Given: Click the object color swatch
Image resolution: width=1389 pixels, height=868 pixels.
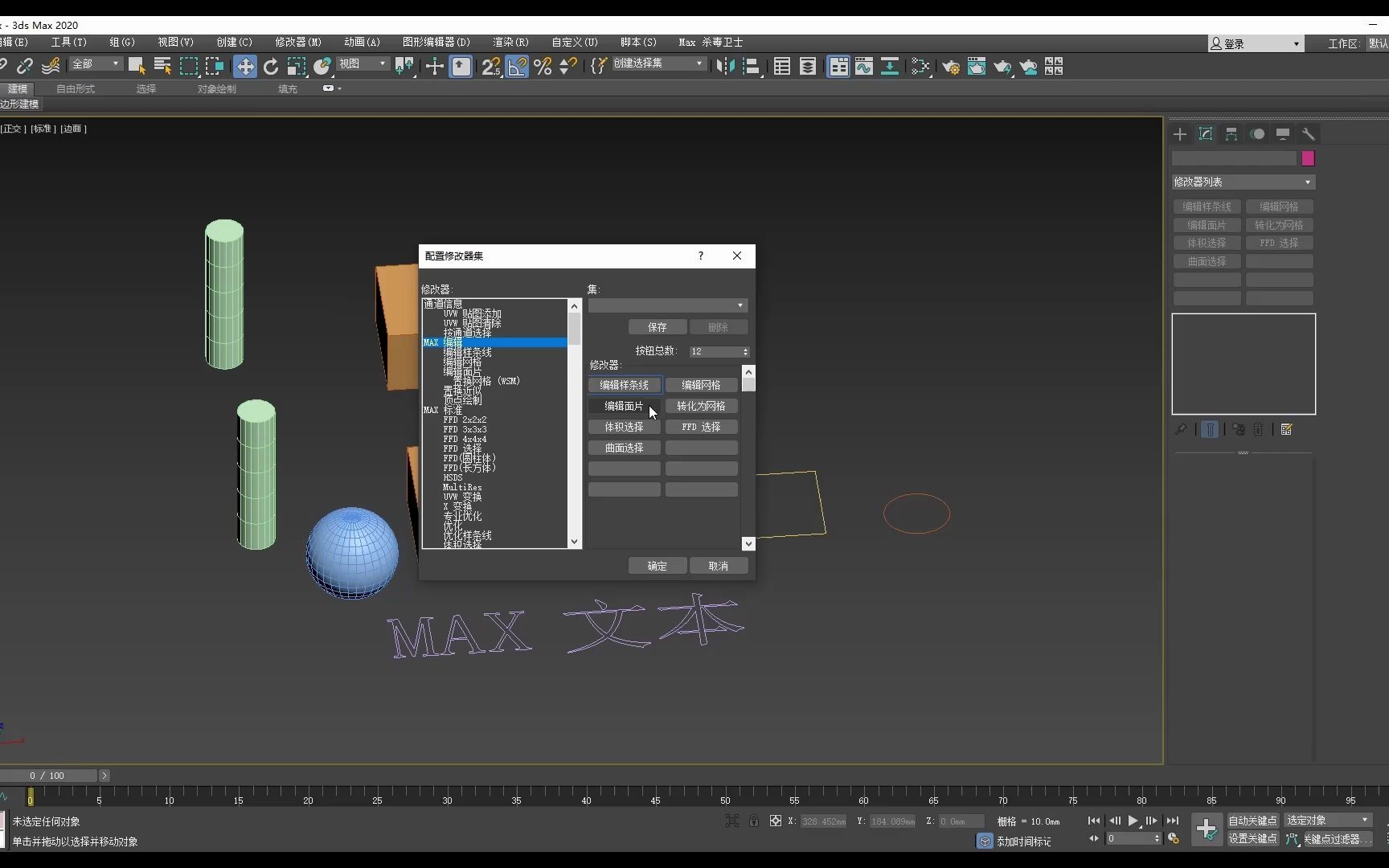Looking at the screenshot, I should point(1307,158).
